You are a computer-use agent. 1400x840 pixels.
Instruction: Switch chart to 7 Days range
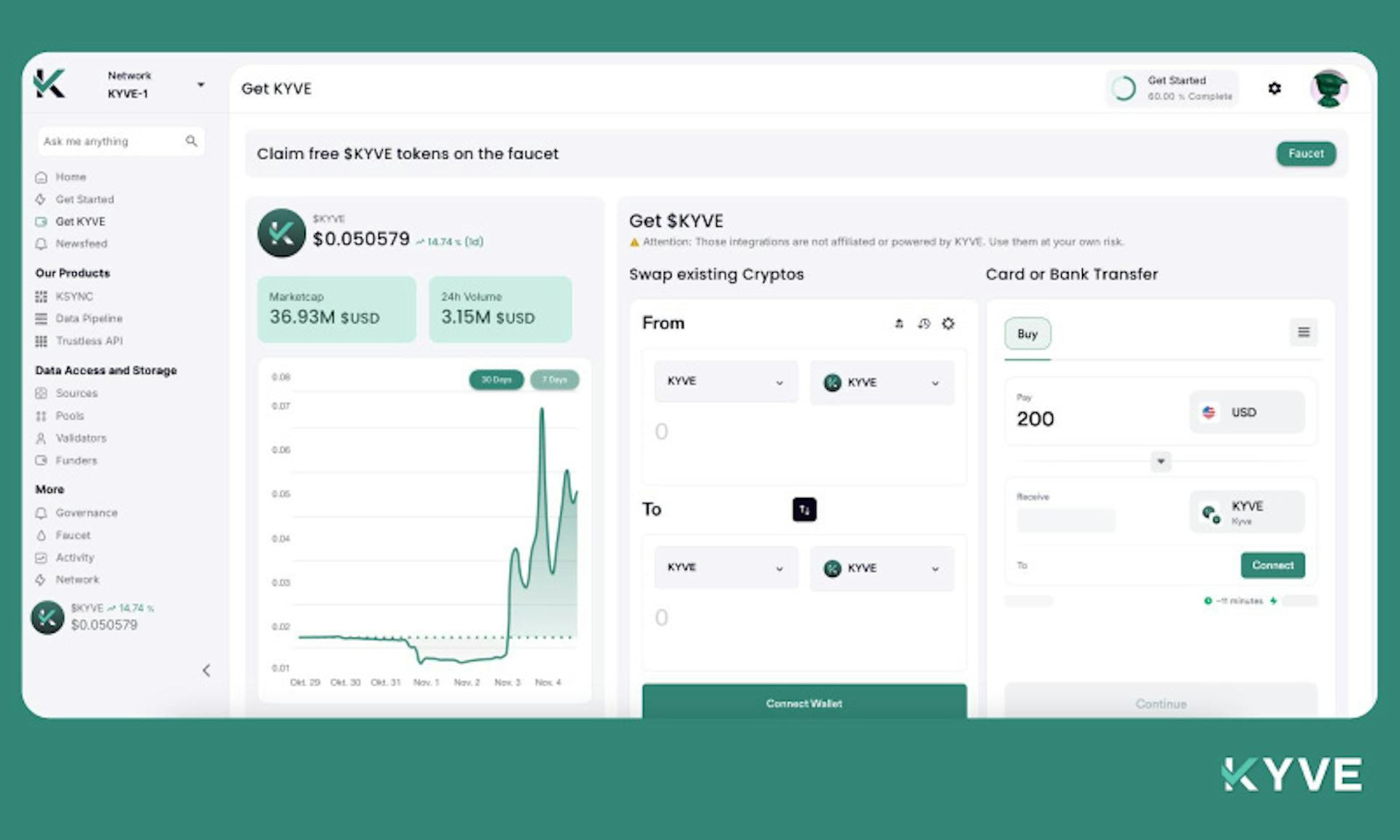pyautogui.click(x=554, y=380)
